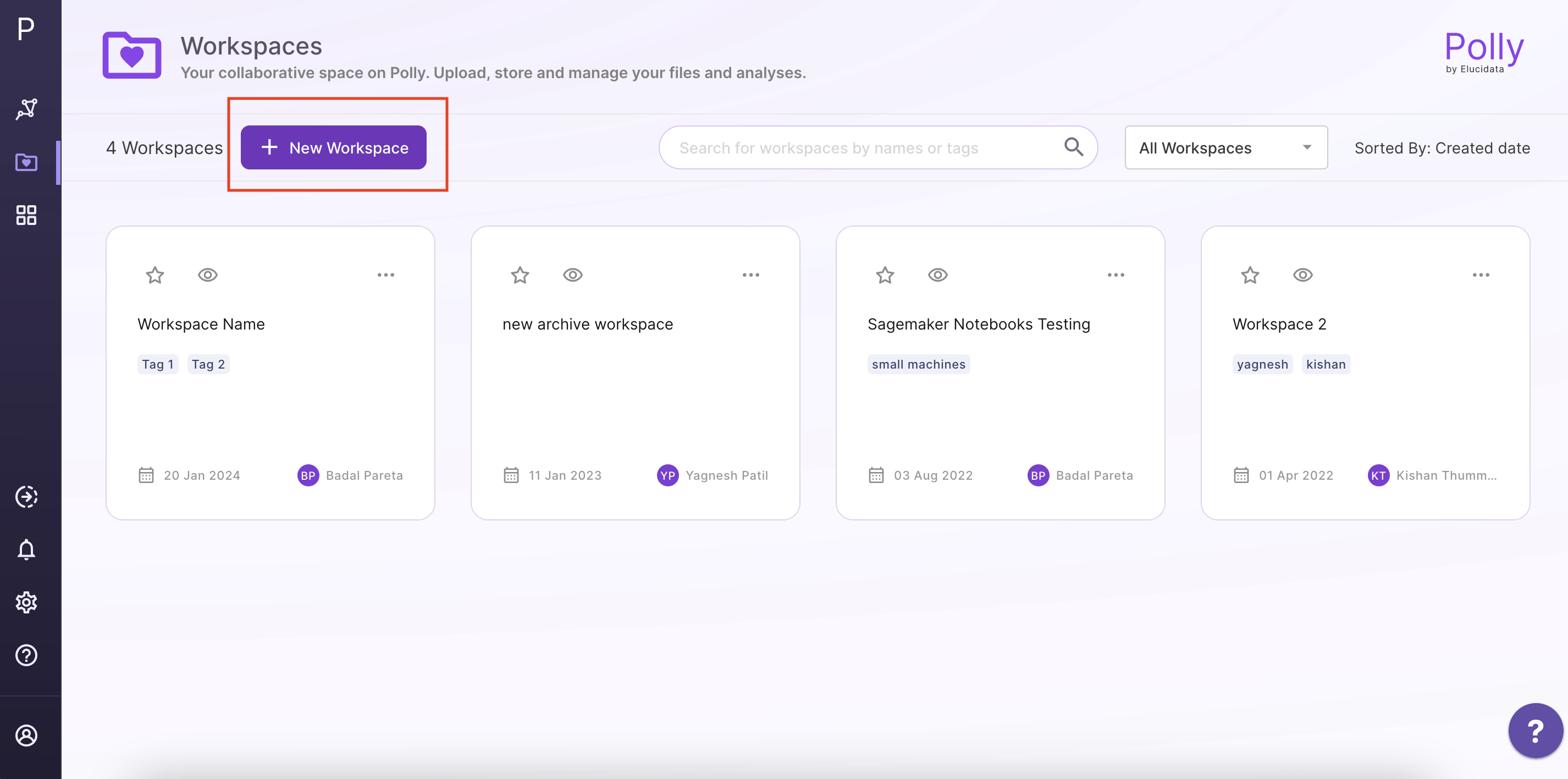Click the small machines tag
Image resolution: width=1568 pixels, height=779 pixels.
[x=919, y=364]
